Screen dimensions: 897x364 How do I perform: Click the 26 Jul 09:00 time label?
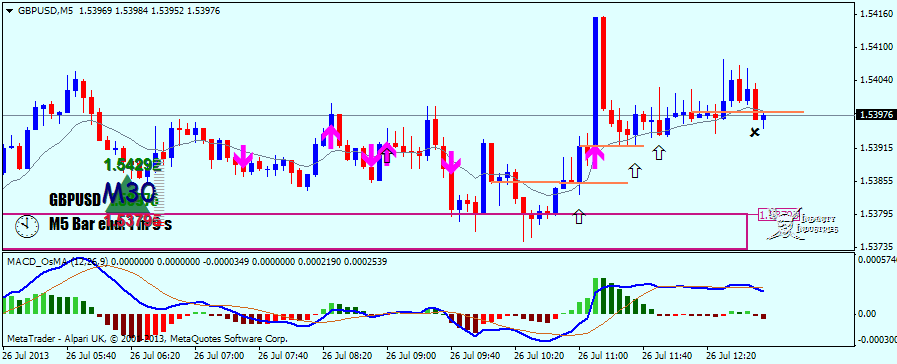(x=410, y=355)
